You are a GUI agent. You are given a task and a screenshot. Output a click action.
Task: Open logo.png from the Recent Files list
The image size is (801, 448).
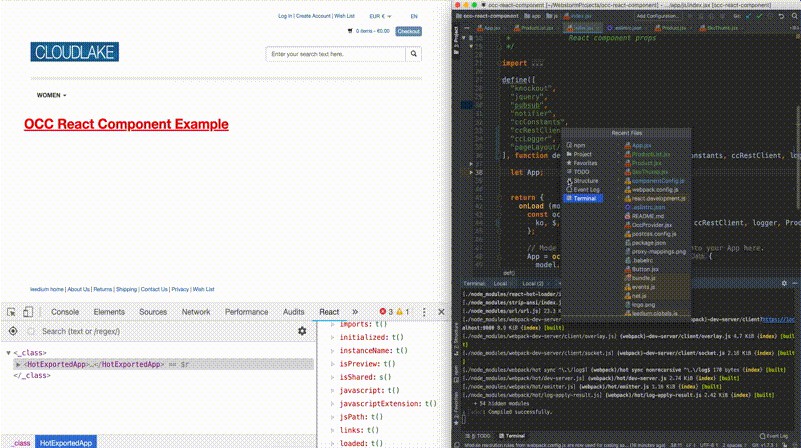[640, 304]
